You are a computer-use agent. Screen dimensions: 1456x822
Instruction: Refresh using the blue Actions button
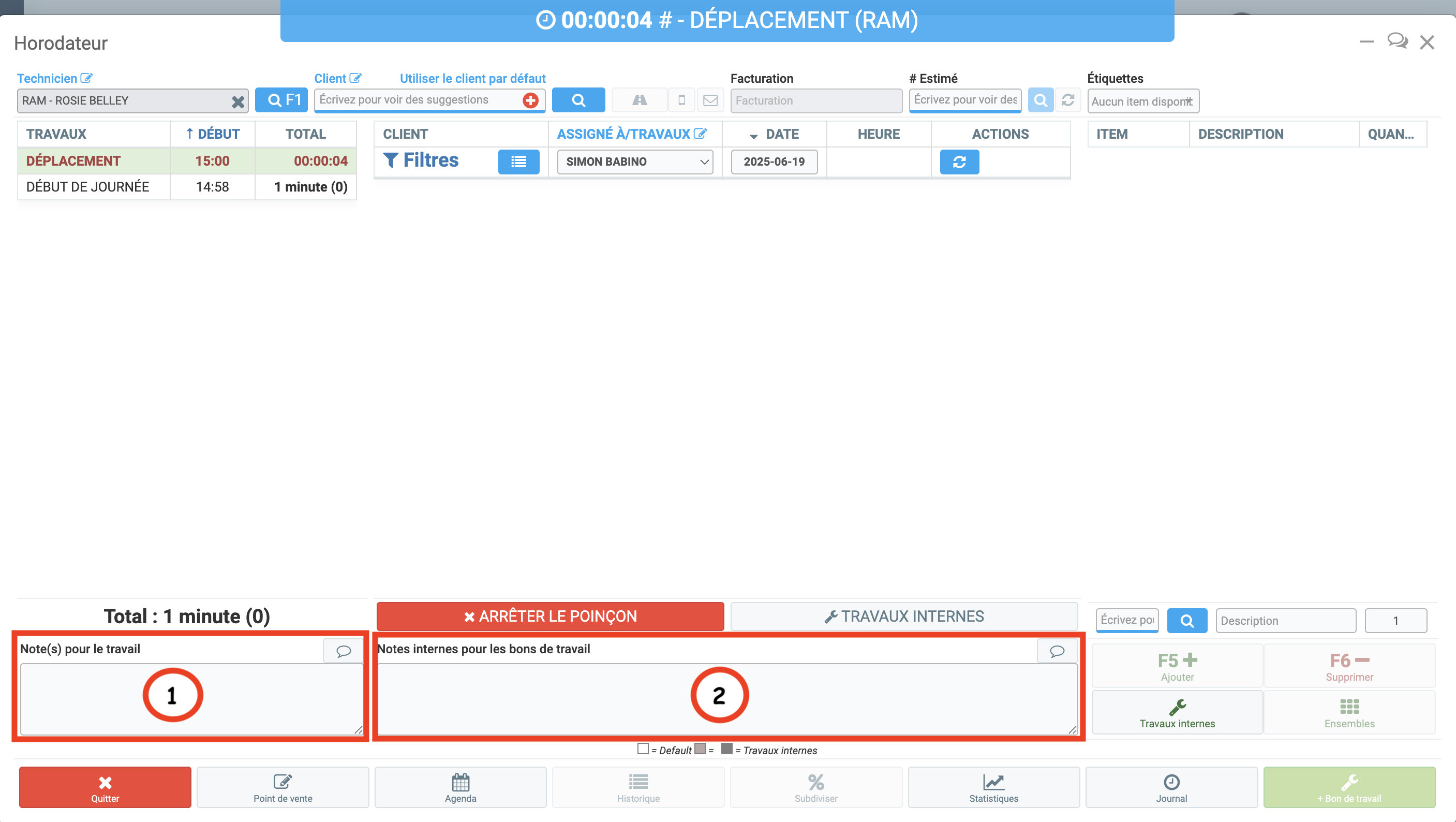(959, 162)
